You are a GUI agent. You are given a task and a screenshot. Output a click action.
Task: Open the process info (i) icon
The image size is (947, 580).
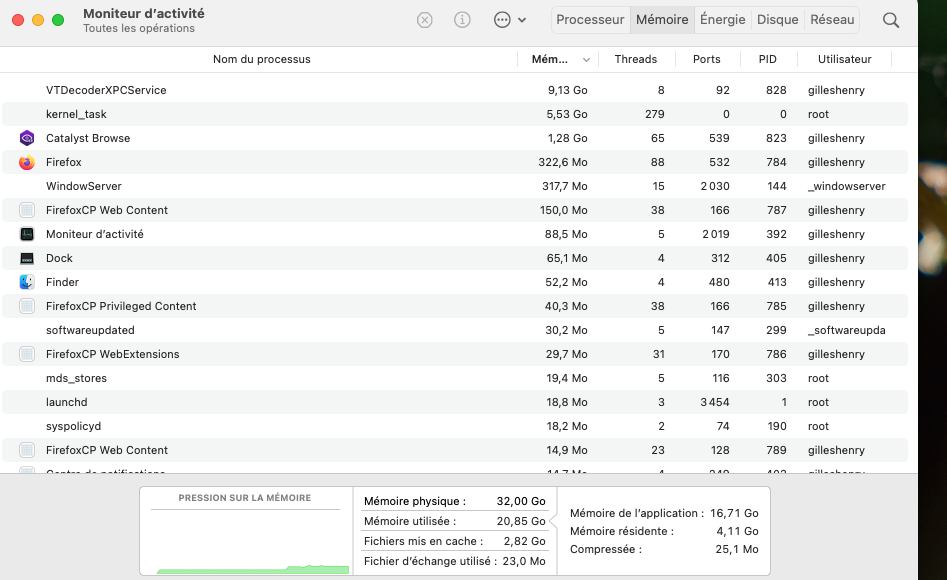462,20
